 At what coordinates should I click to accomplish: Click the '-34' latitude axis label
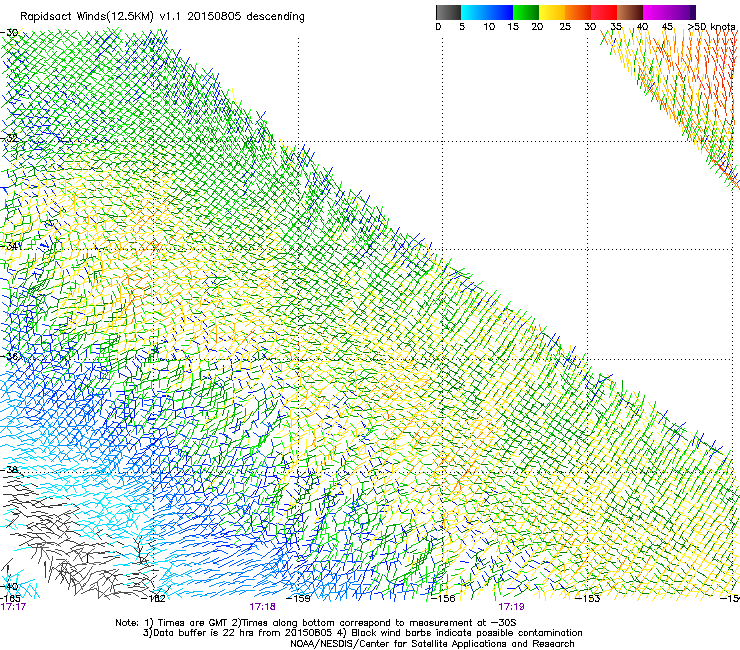coord(9,246)
